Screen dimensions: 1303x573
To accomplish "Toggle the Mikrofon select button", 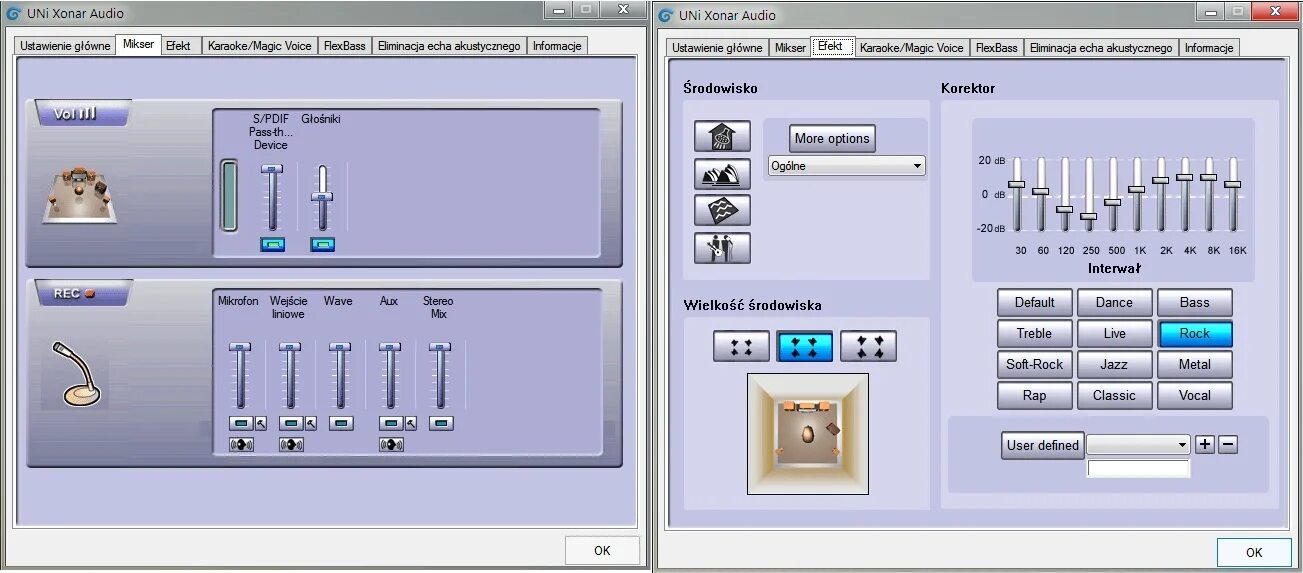I will click(241, 423).
